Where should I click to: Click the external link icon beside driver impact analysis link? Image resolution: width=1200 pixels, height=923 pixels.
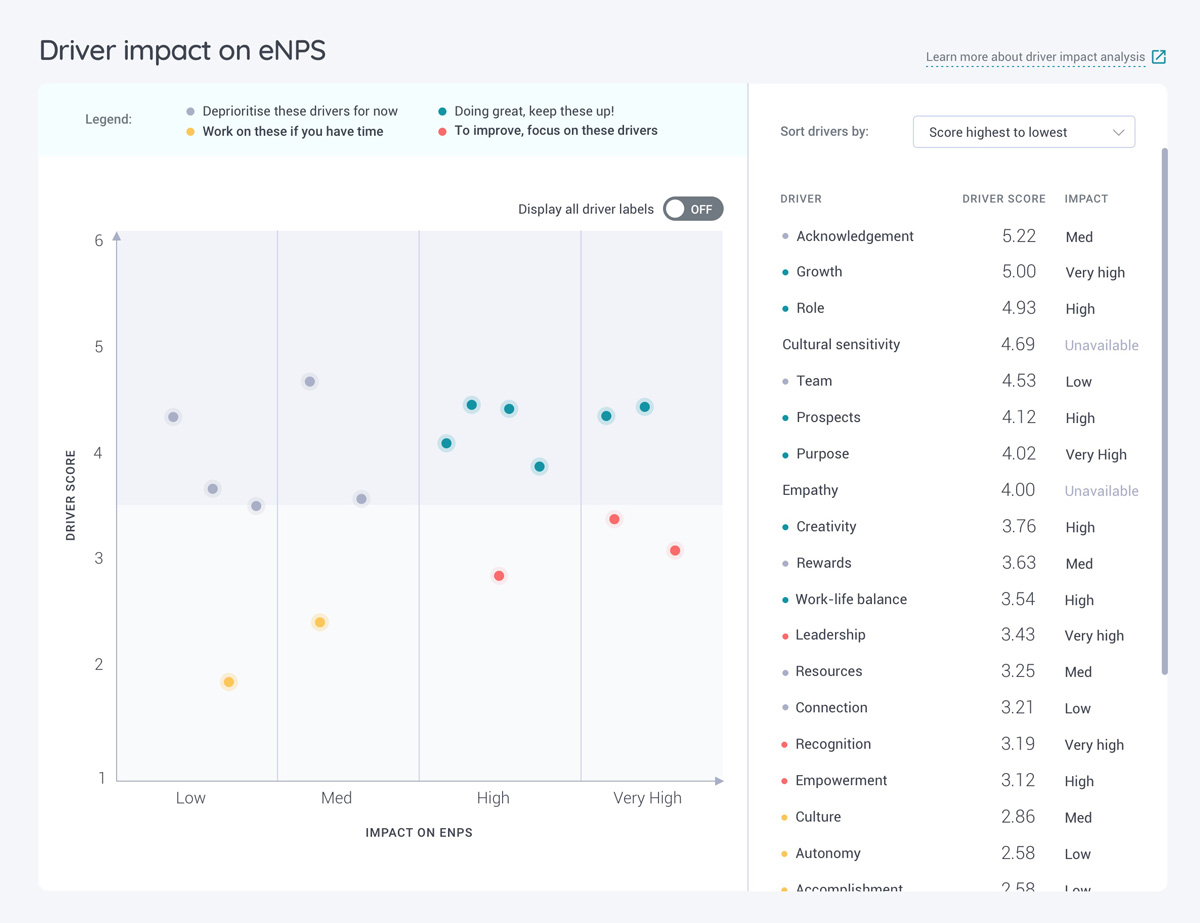point(1159,57)
